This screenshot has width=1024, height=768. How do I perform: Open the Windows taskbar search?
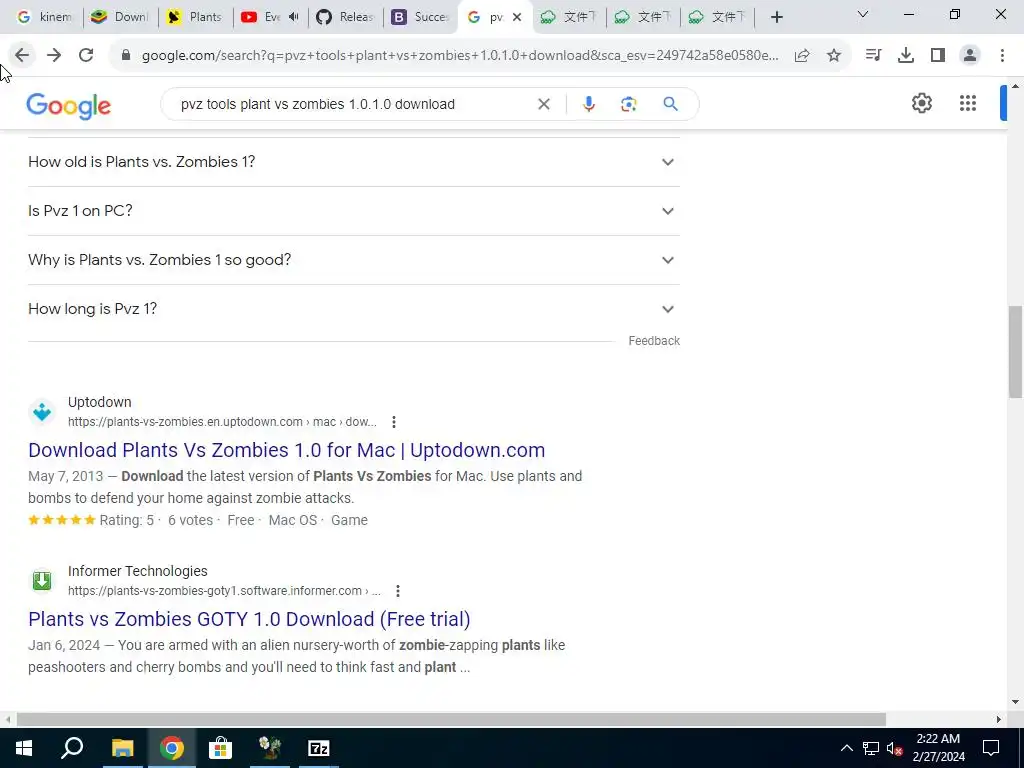pos(72,748)
